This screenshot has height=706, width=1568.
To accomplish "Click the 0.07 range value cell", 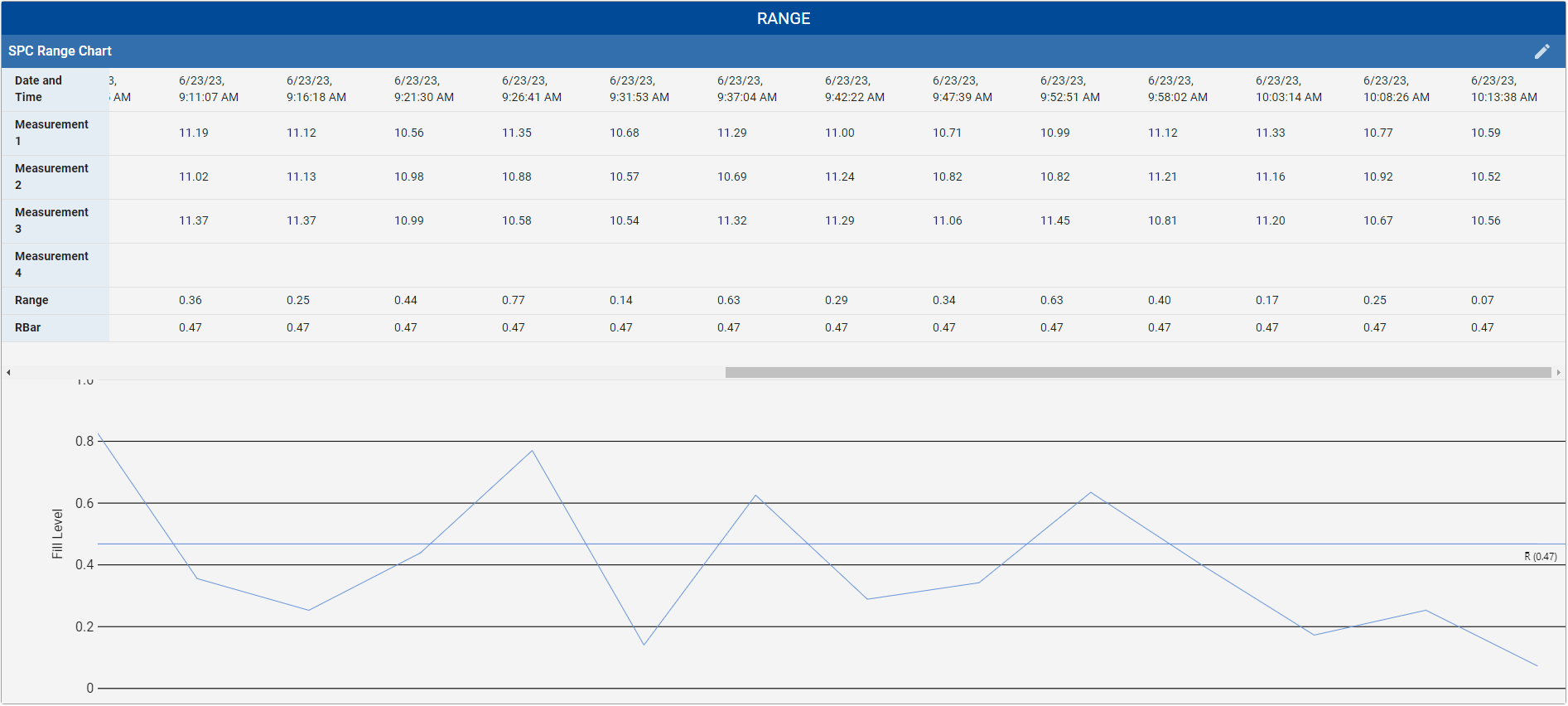I will (x=1482, y=300).
